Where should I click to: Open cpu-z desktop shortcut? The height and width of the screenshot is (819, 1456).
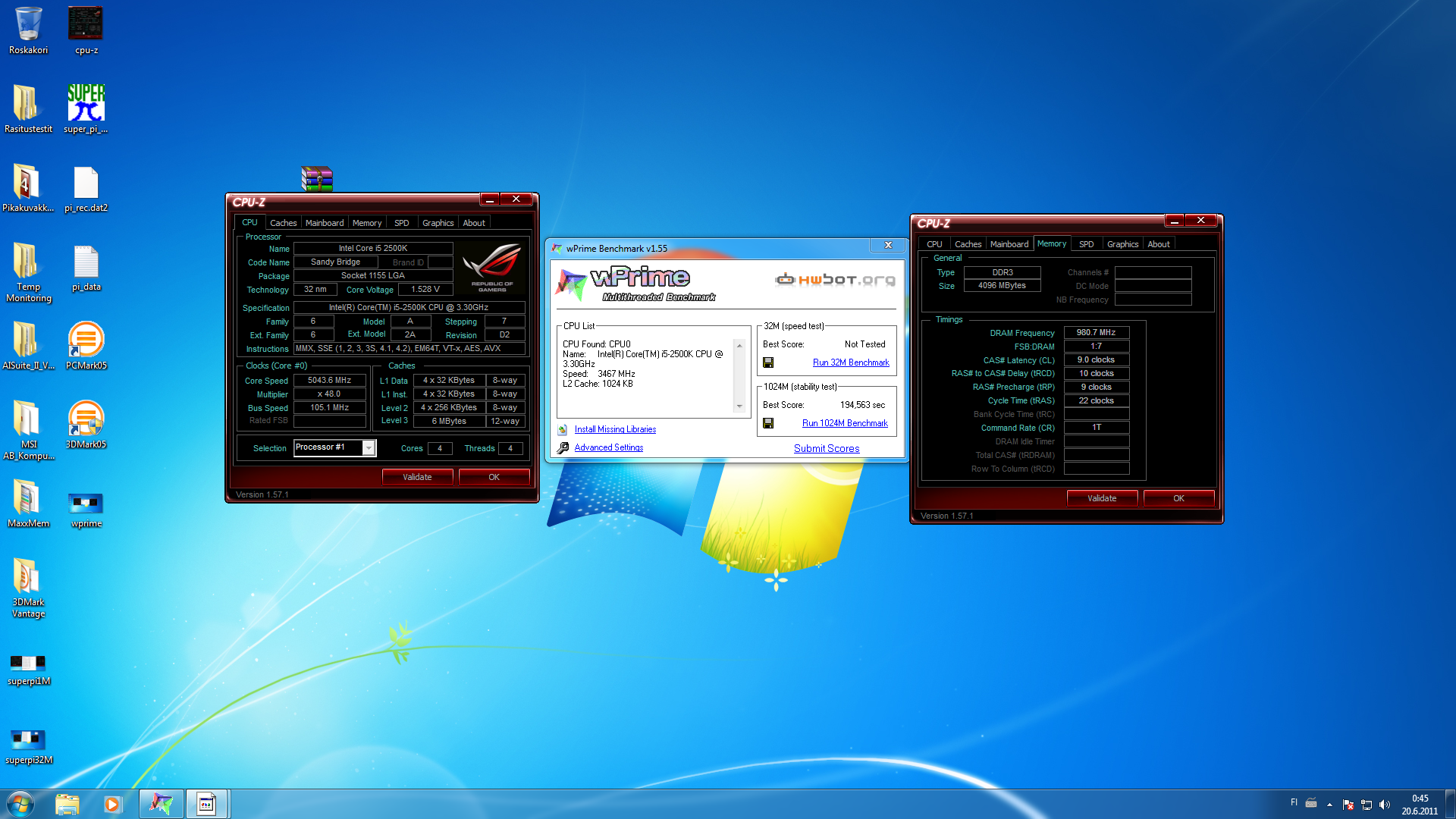(86, 30)
